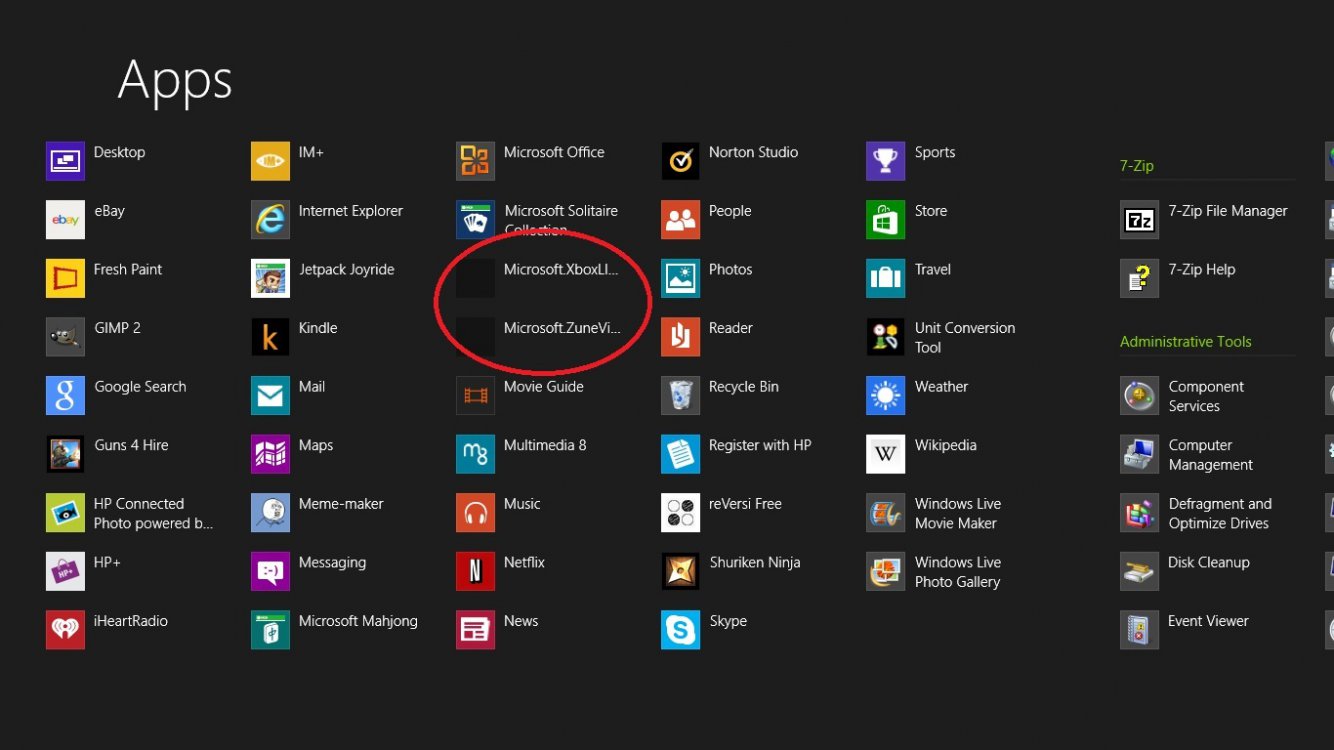
Task: Open the Music app icon
Action: [x=475, y=513]
